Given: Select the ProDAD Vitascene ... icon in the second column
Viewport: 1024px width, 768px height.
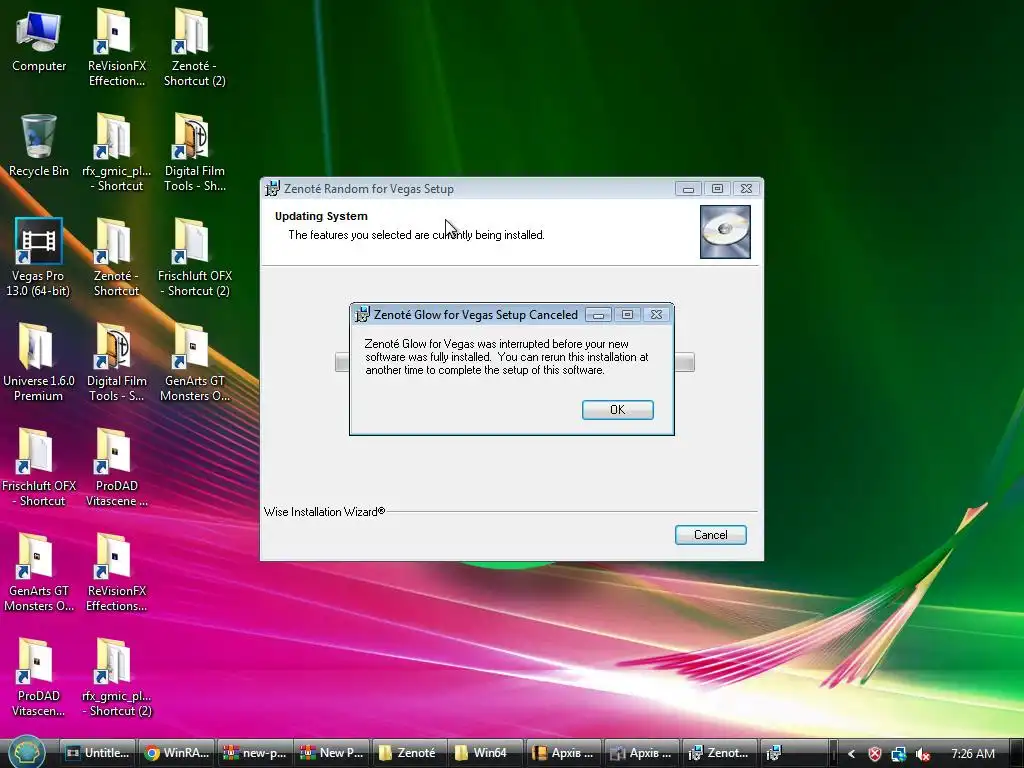Looking at the screenshot, I should (x=116, y=467).
